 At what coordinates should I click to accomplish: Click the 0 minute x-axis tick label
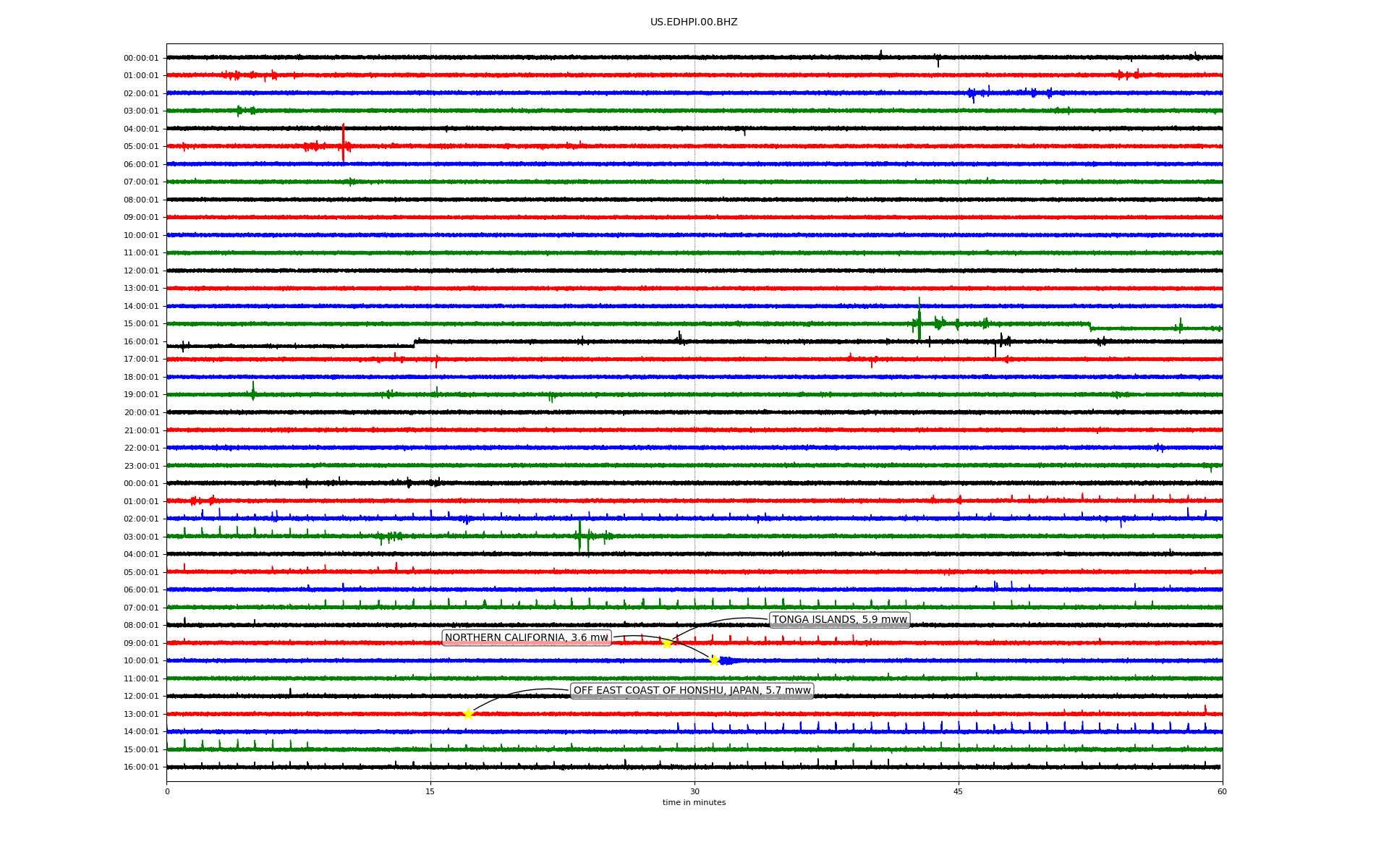click(167, 791)
